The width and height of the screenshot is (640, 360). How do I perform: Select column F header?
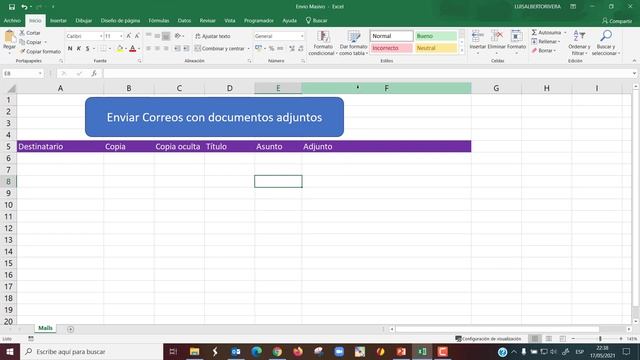[x=386, y=88]
